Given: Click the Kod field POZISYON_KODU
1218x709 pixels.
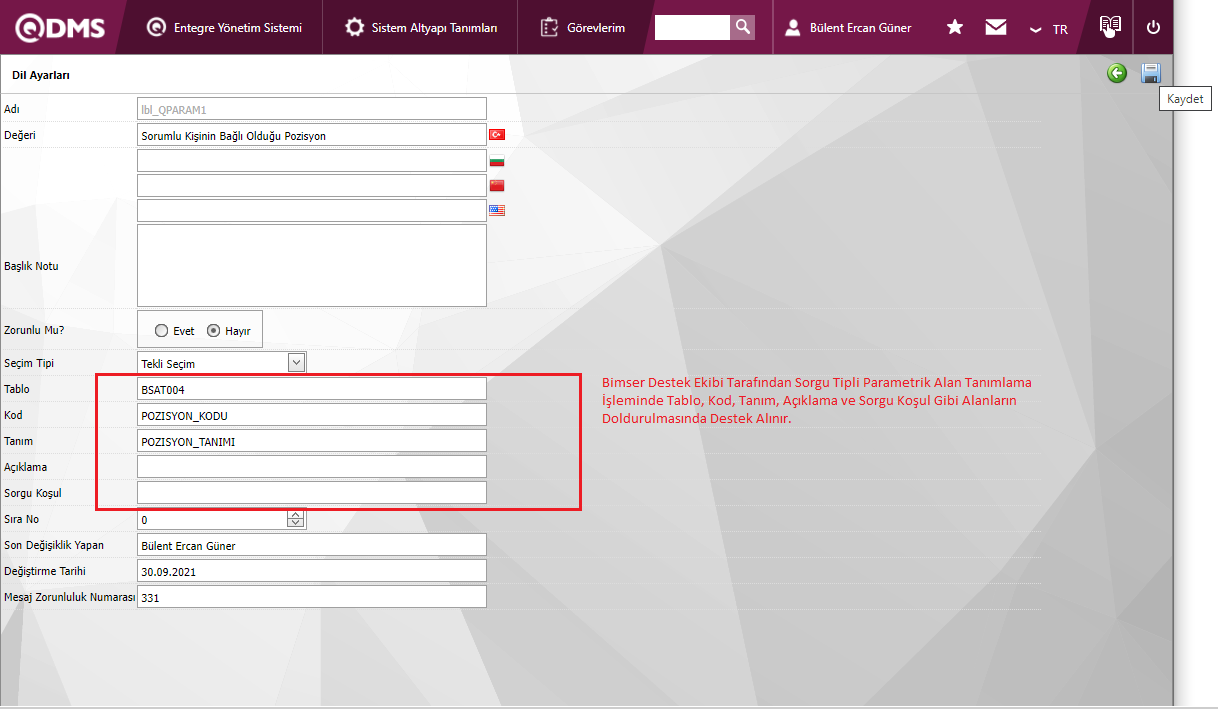Looking at the screenshot, I should [x=312, y=414].
